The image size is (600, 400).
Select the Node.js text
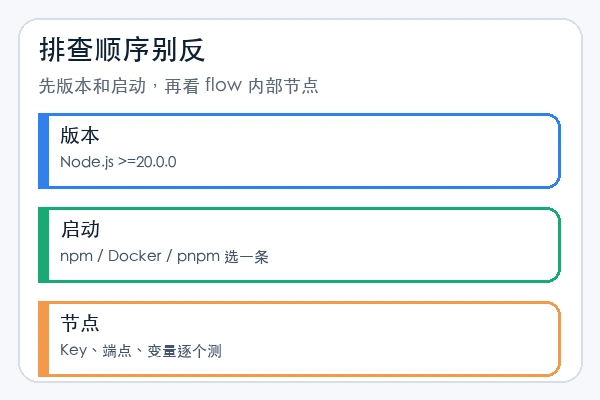(87, 162)
